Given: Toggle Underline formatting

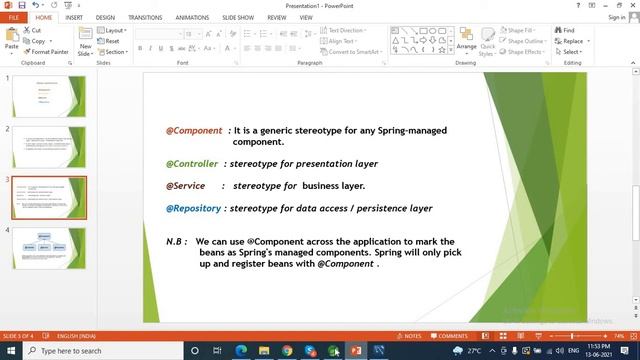Looking at the screenshot, I should click(x=161, y=49).
